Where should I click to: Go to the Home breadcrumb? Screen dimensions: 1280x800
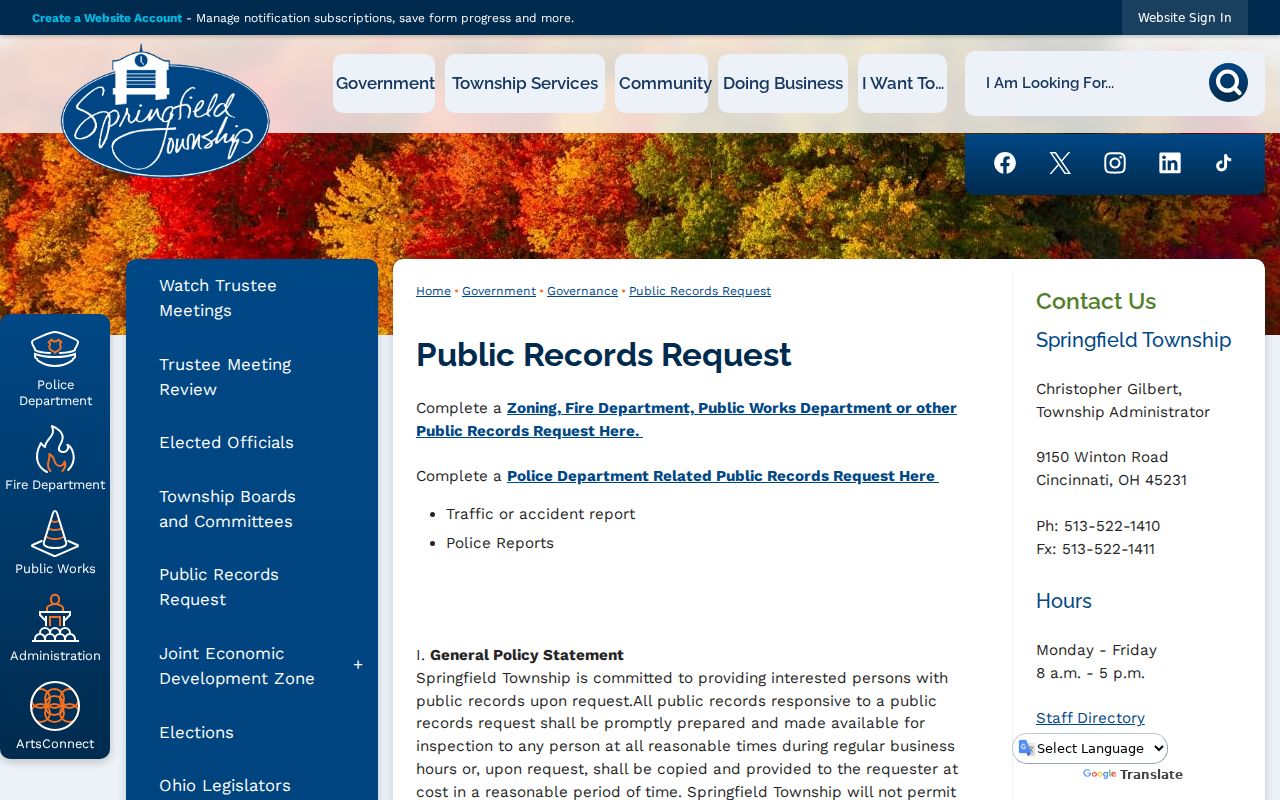click(433, 291)
